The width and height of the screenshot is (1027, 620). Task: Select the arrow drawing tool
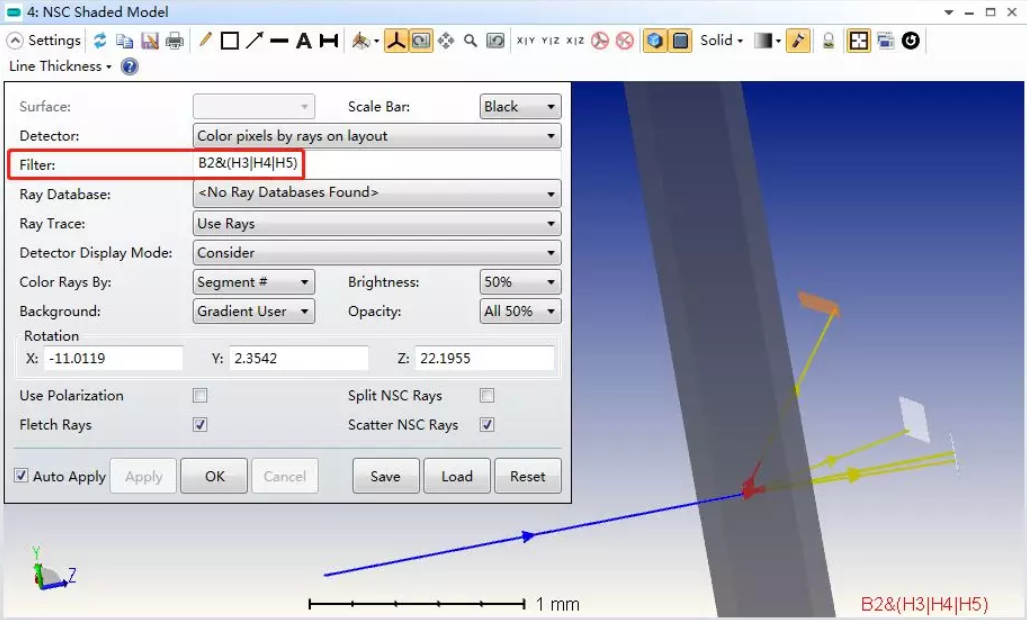(254, 41)
